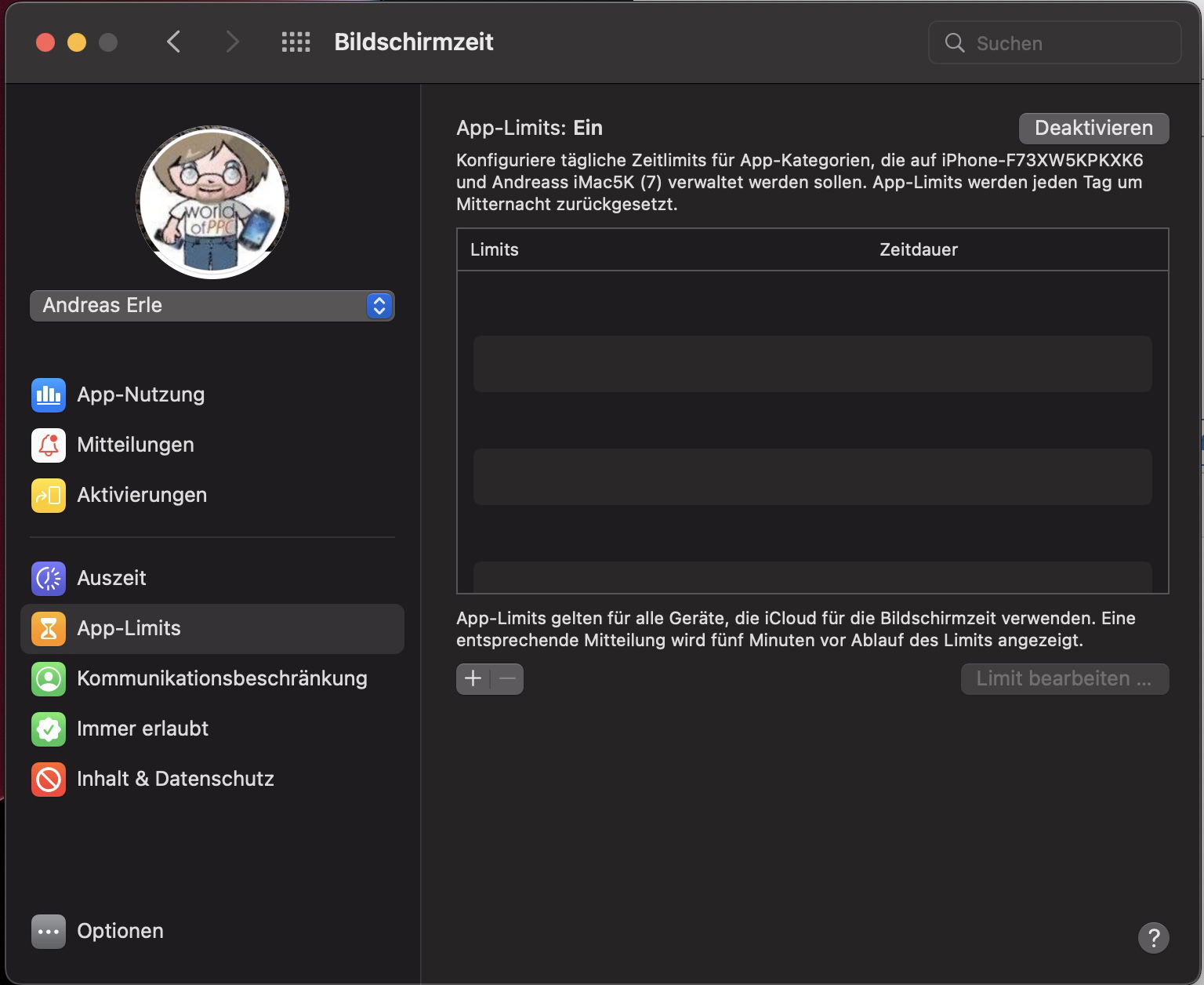Click the search magnifier icon
This screenshot has height=985, width=1204.
tap(955, 43)
